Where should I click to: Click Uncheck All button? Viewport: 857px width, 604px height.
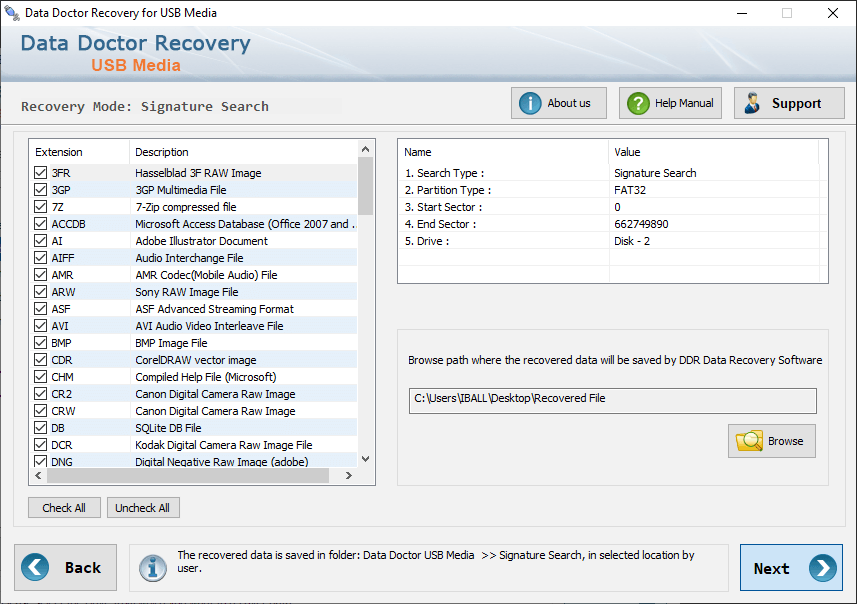(143, 508)
